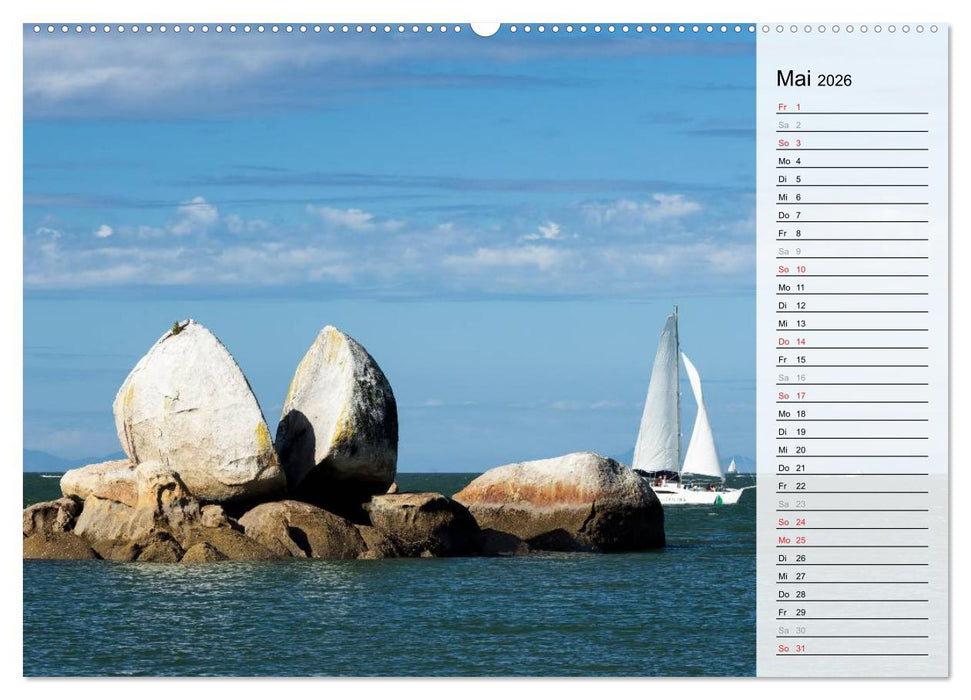Click the hanging hole punch at top center

coord(485,28)
